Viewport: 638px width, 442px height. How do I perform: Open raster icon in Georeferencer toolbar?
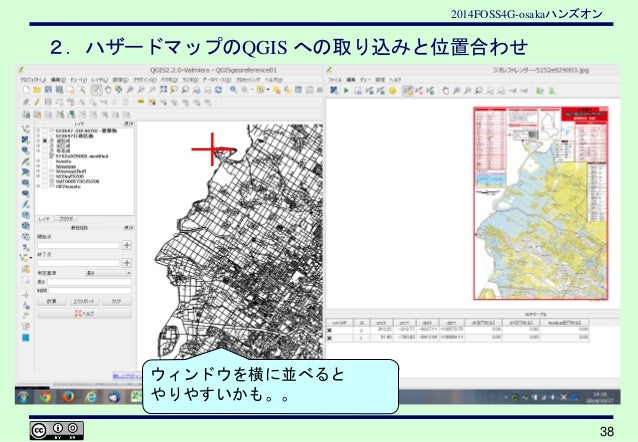pos(334,90)
